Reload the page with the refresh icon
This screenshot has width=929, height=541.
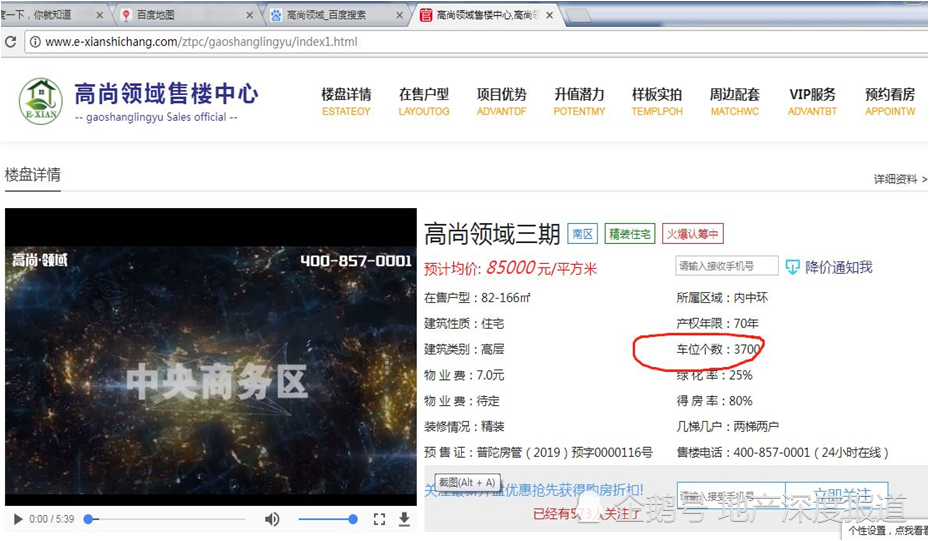[x=10, y=42]
